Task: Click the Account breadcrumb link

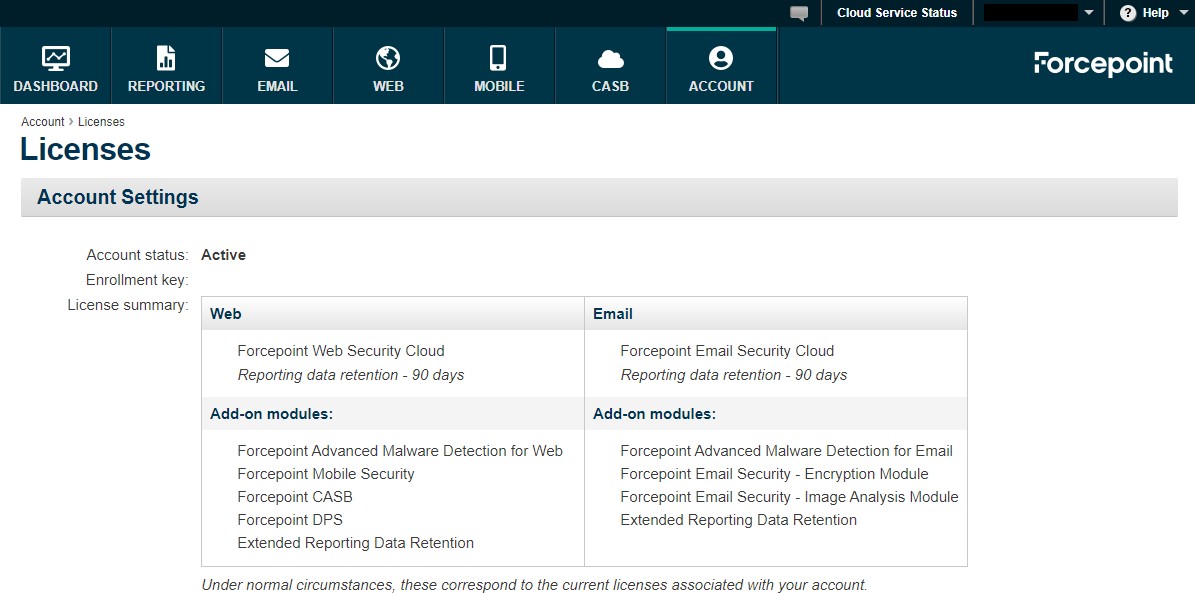Action: point(42,122)
